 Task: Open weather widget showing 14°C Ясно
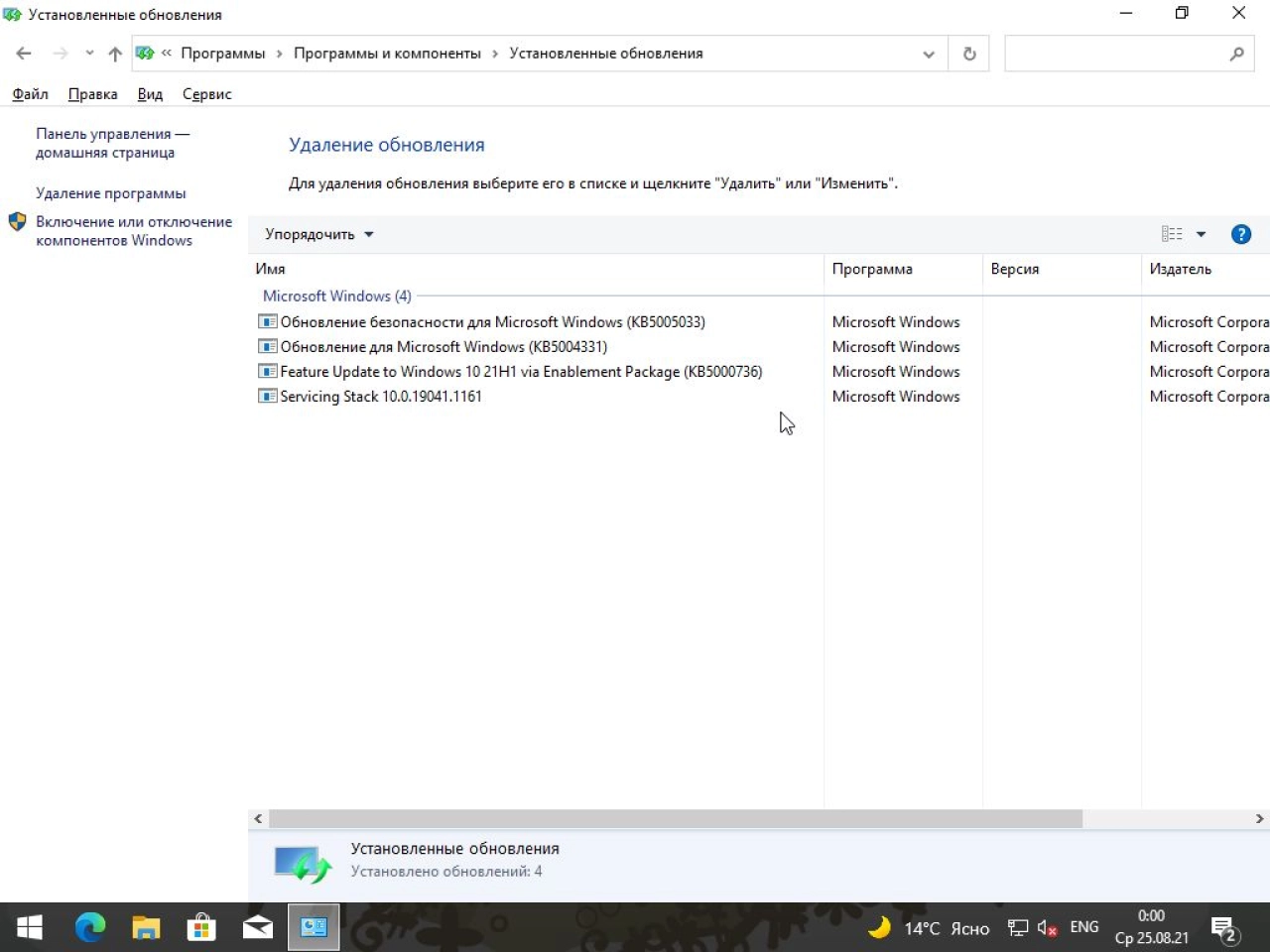tap(929, 928)
